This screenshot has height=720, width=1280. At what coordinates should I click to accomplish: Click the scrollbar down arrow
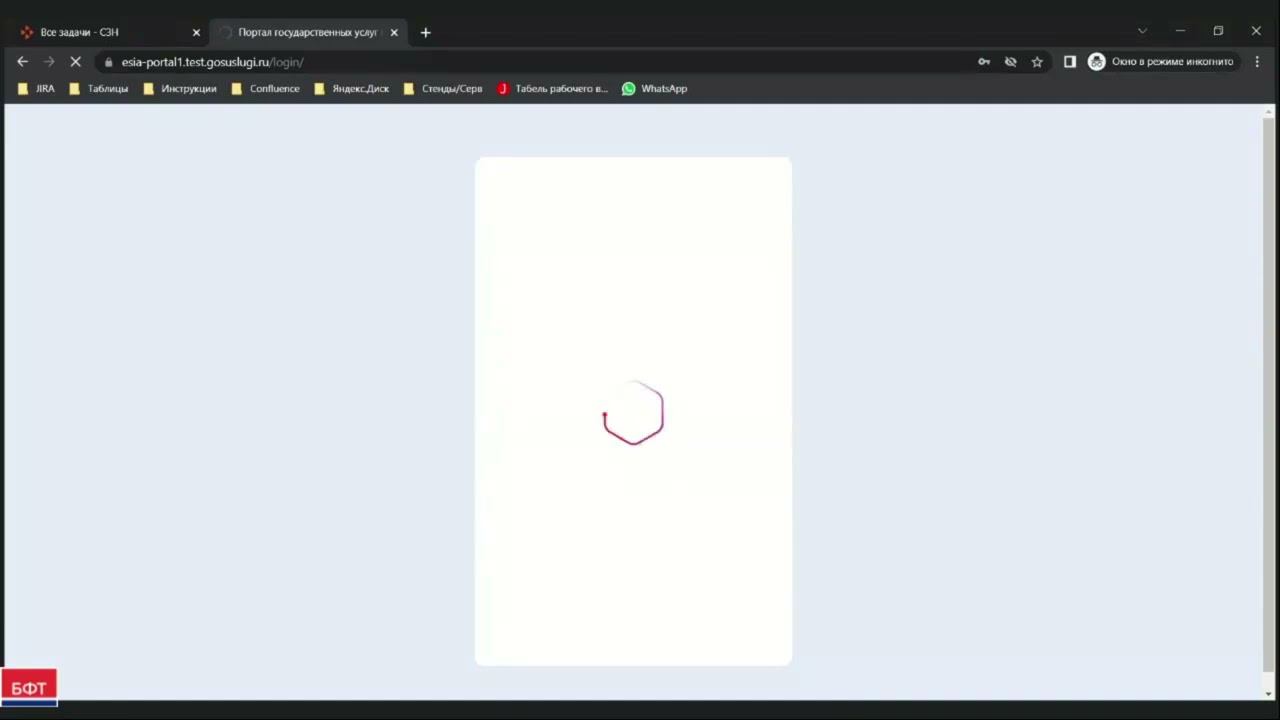coord(1269,693)
